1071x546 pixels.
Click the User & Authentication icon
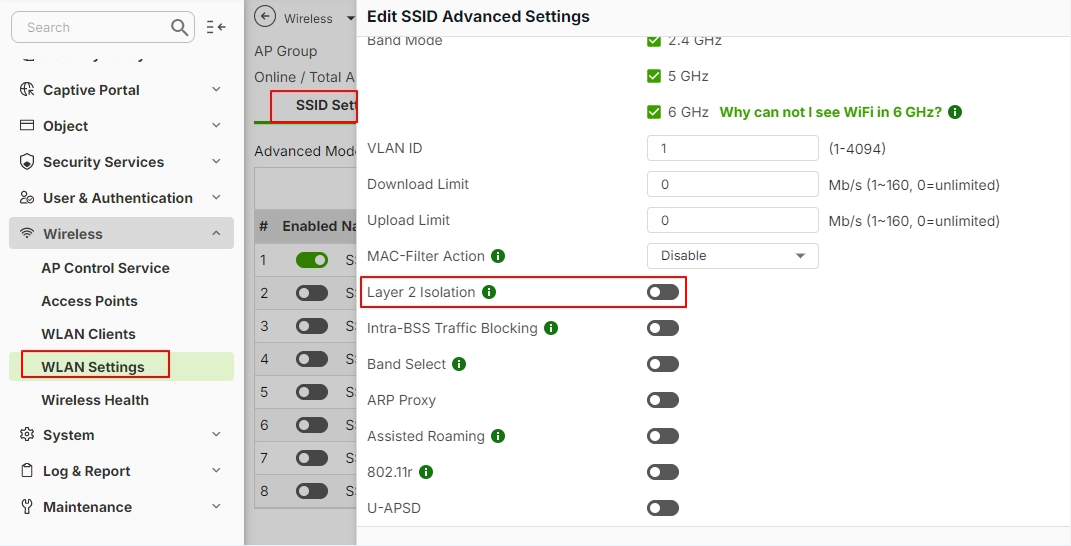27,197
